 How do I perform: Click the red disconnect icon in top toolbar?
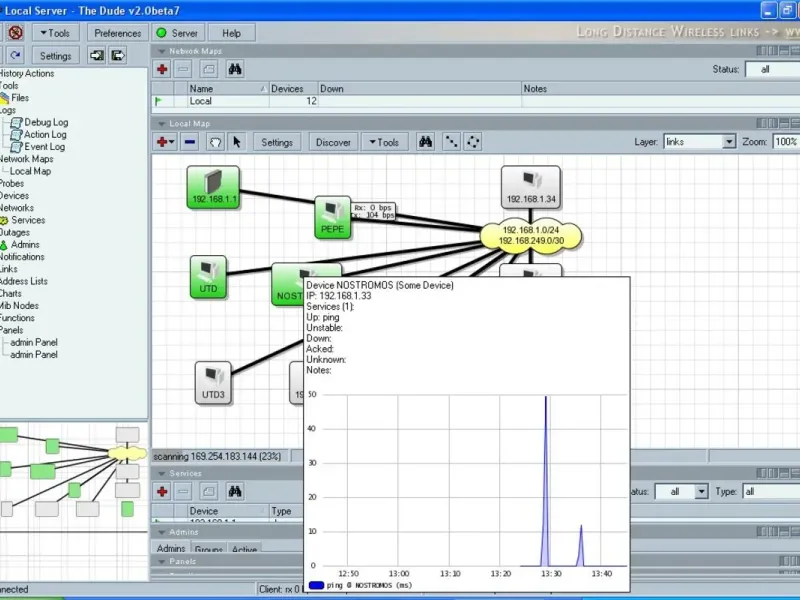[x=15, y=33]
